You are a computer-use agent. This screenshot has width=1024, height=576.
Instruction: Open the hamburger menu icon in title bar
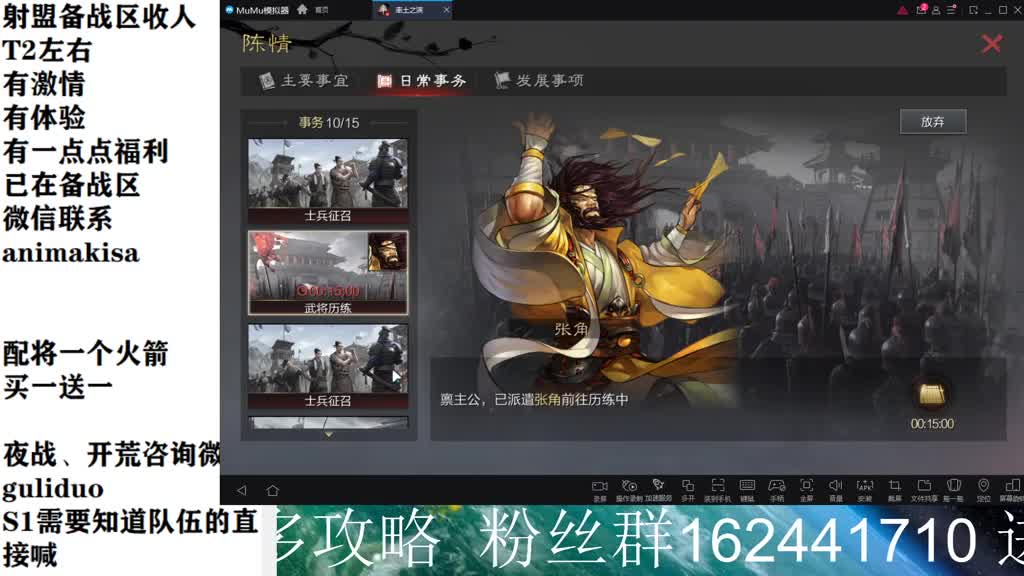(952, 10)
